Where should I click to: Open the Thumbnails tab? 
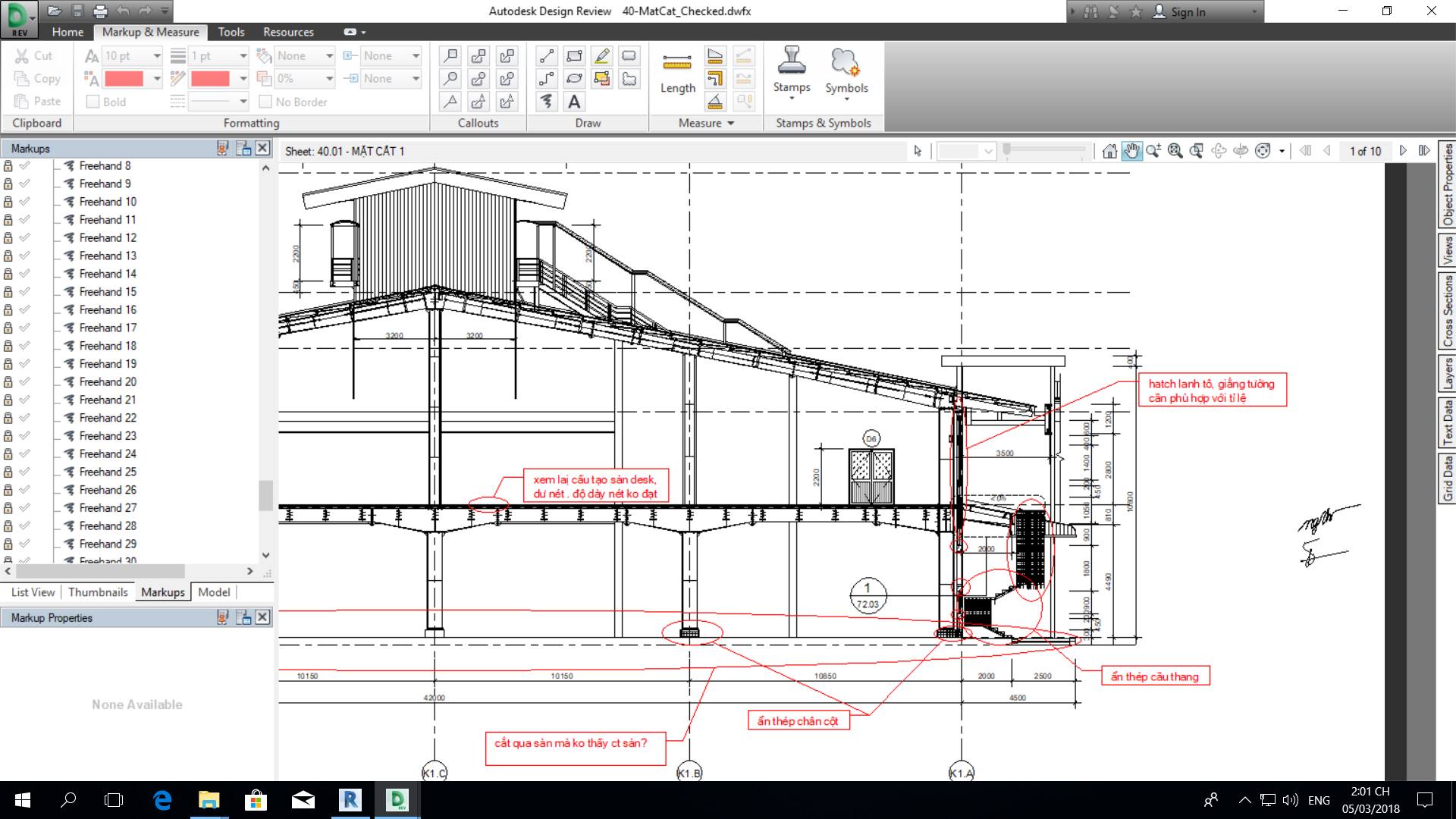coord(97,591)
